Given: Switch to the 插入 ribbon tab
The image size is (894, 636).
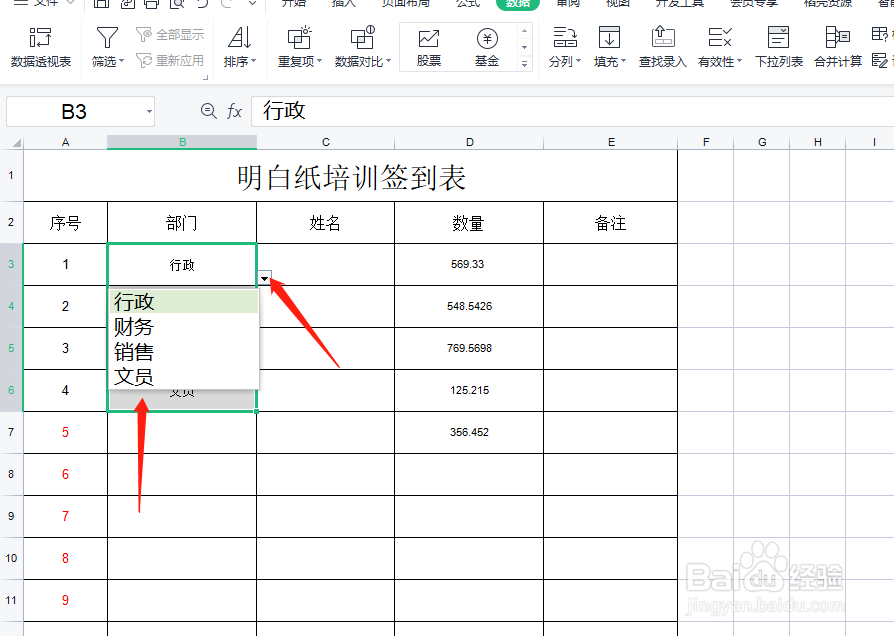Looking at the screenshot, I should (x=343, y=4).
